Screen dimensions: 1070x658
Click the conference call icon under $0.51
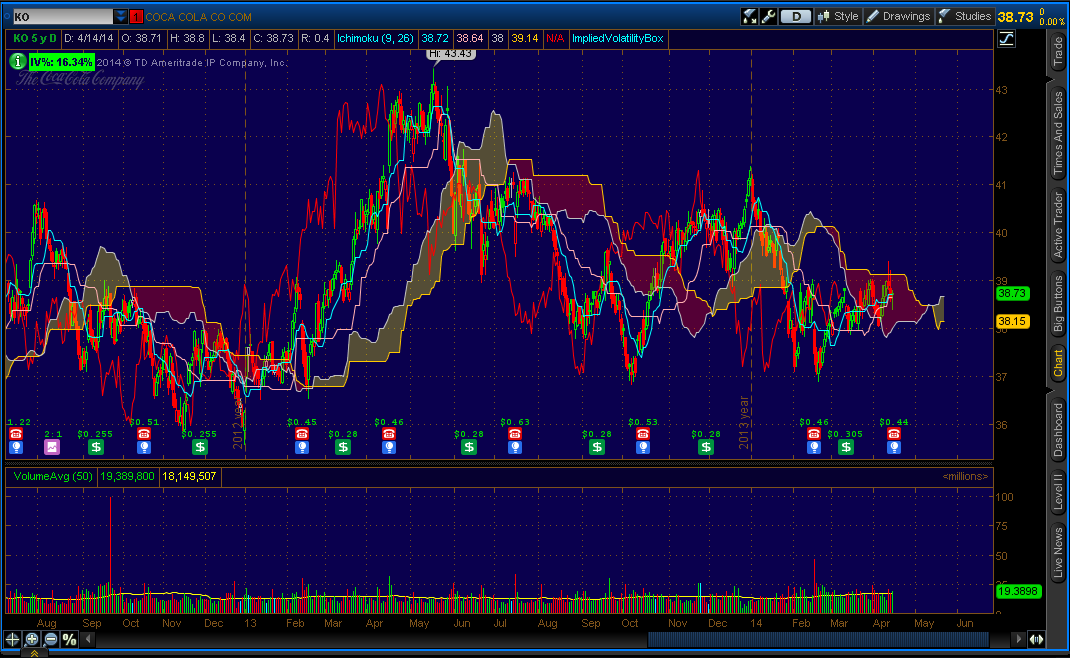(143, 434)
